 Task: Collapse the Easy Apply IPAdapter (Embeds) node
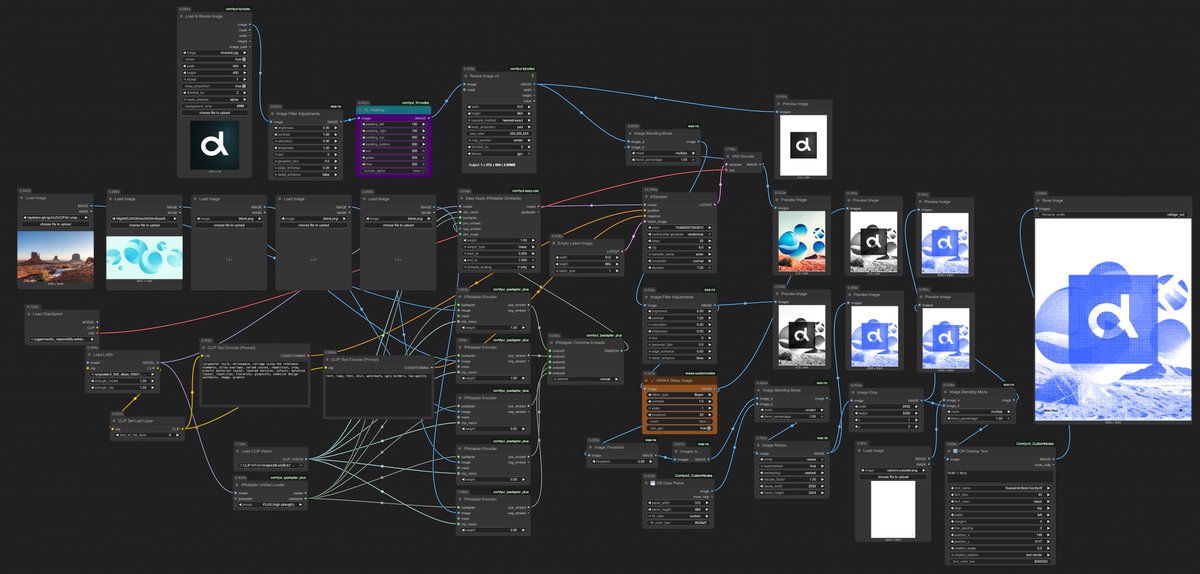pyautogui.click(x=462, y=198)
